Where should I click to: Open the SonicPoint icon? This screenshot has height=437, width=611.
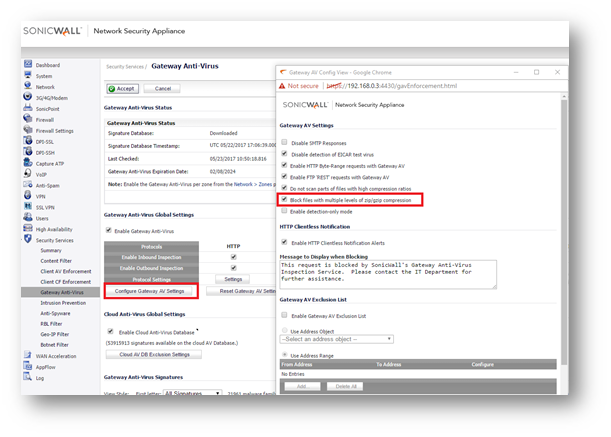coord(28,108)
